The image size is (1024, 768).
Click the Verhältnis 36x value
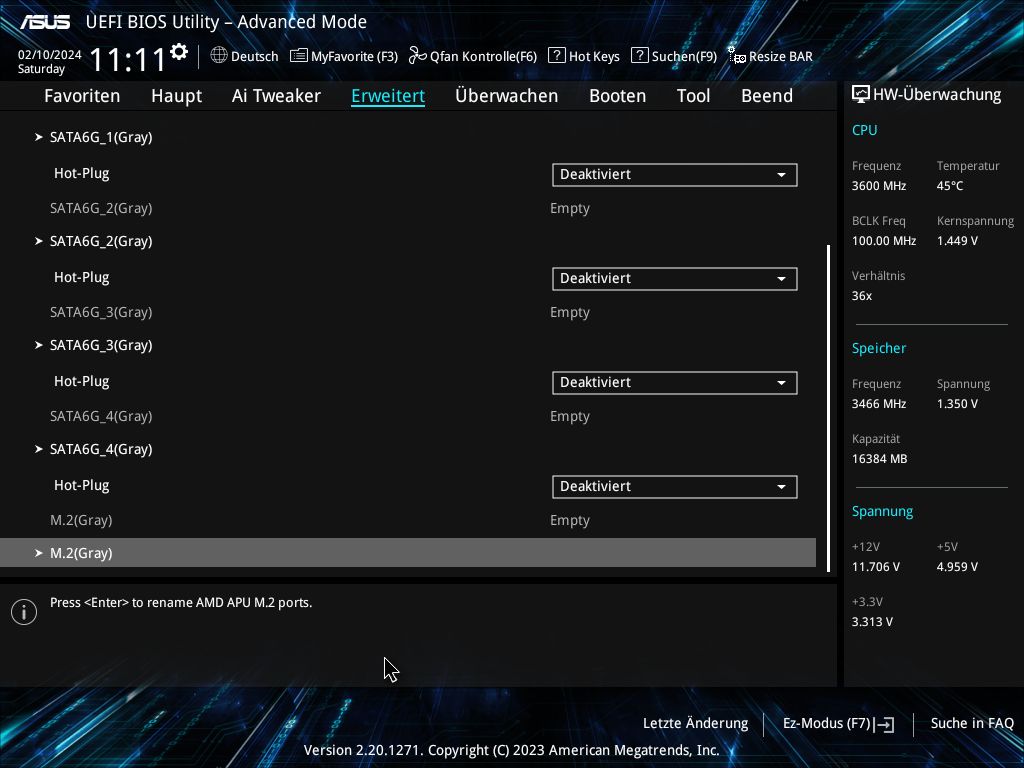click(x=862, y=296)
